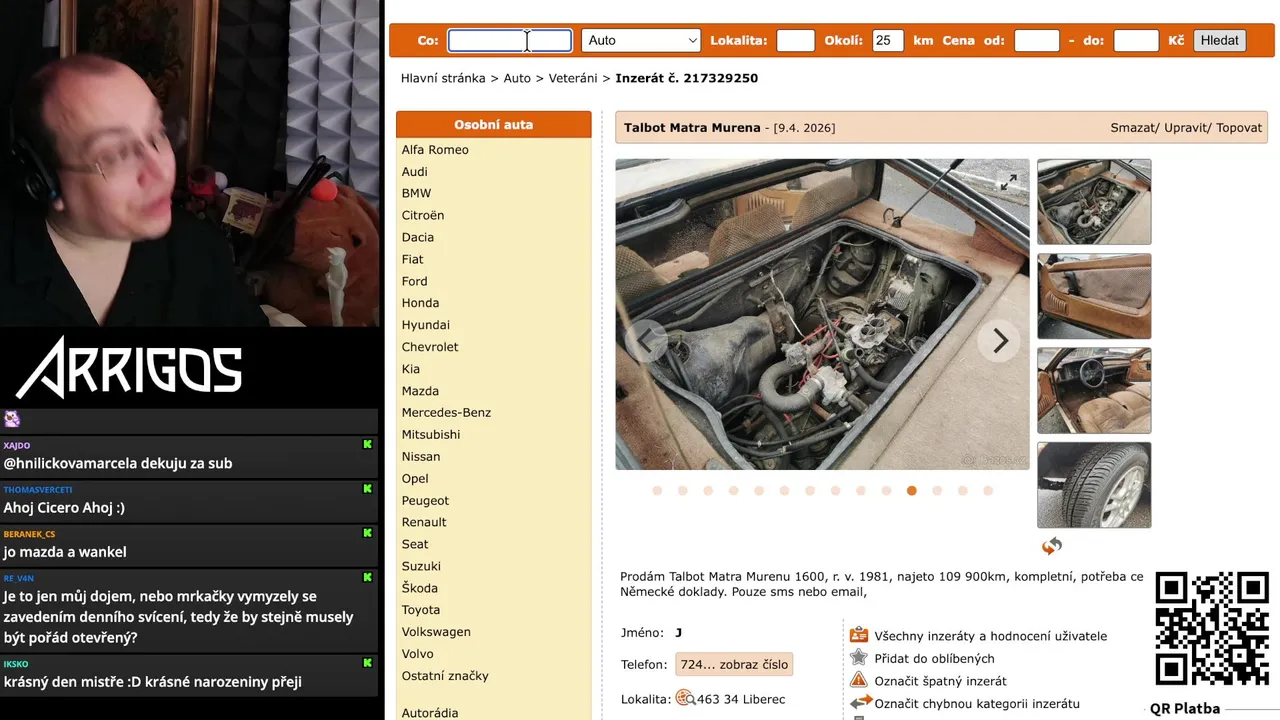
Task: Open Alfa Romeo in the car brands list
Action: coord(435,150)
